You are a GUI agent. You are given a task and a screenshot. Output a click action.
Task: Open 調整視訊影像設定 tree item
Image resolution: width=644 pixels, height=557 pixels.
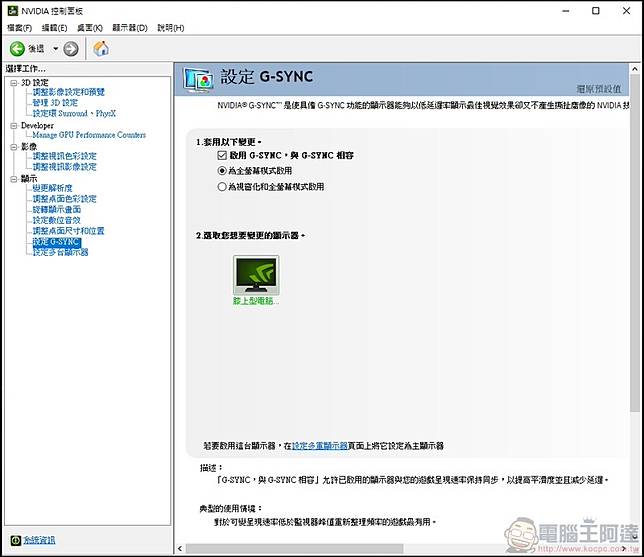pos(64,167)
